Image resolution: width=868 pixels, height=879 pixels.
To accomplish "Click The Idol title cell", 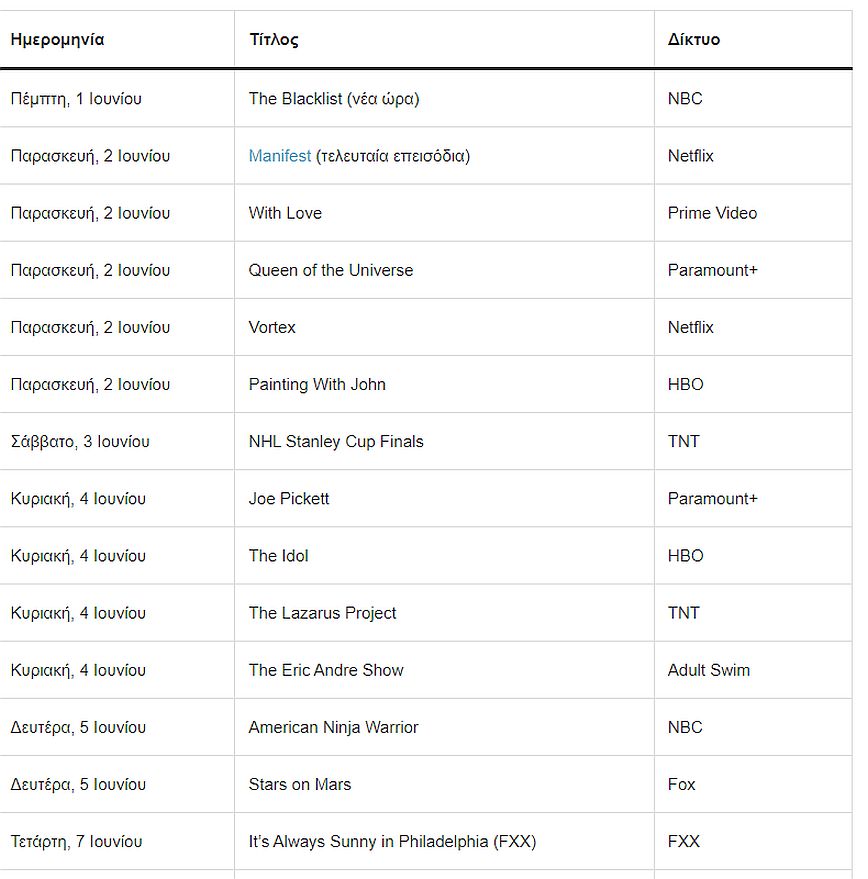I will pos(279,556).
